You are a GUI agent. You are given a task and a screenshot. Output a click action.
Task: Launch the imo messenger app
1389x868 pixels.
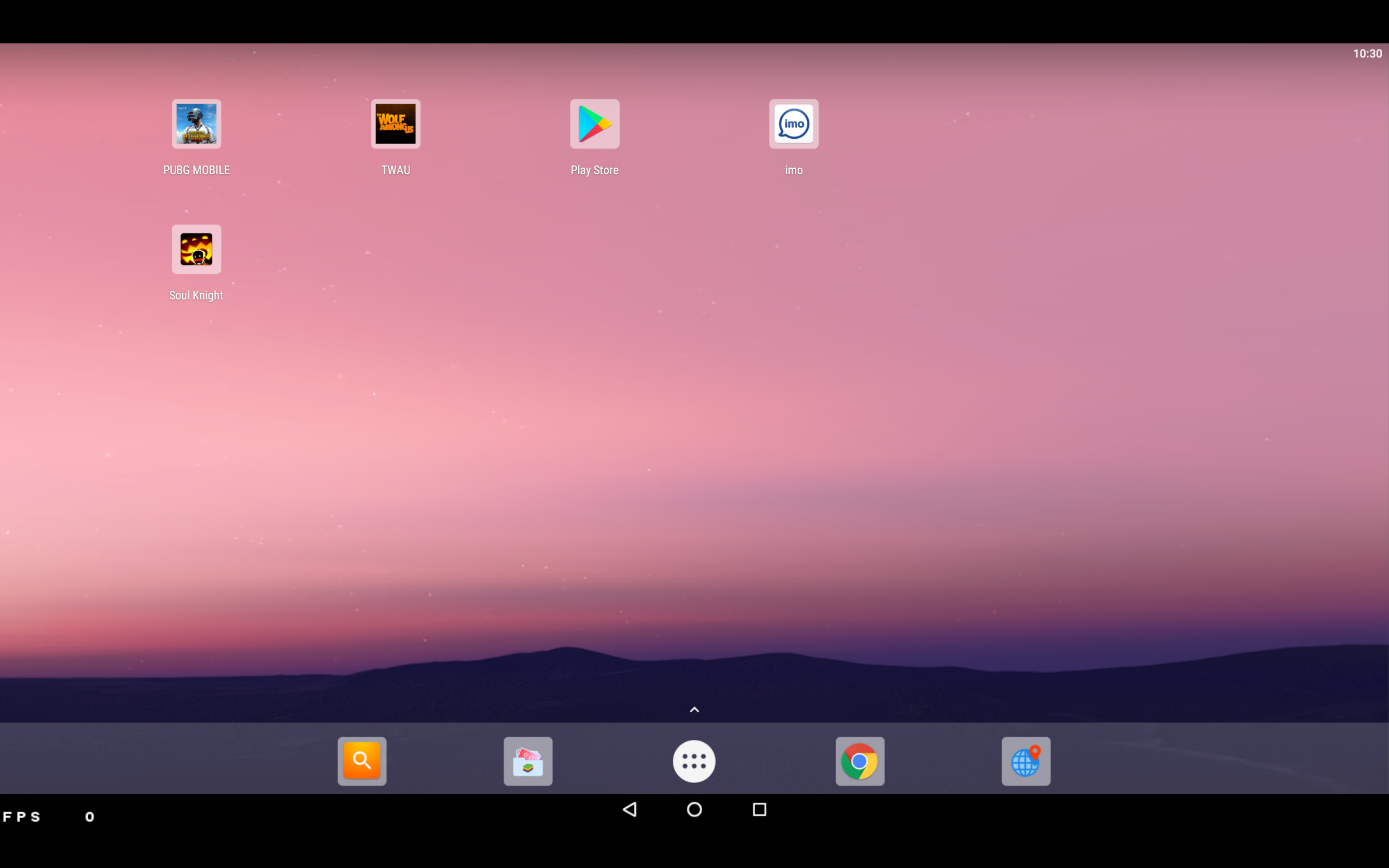point(793,123)
